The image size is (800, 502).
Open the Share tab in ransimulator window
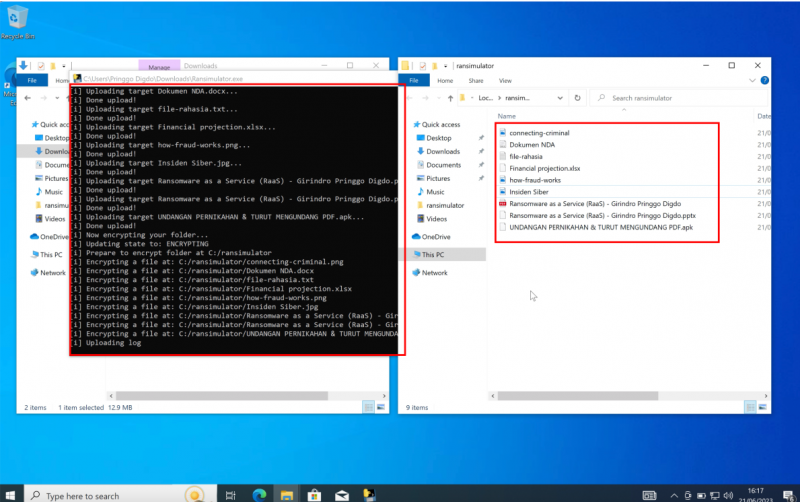(476, 80)
